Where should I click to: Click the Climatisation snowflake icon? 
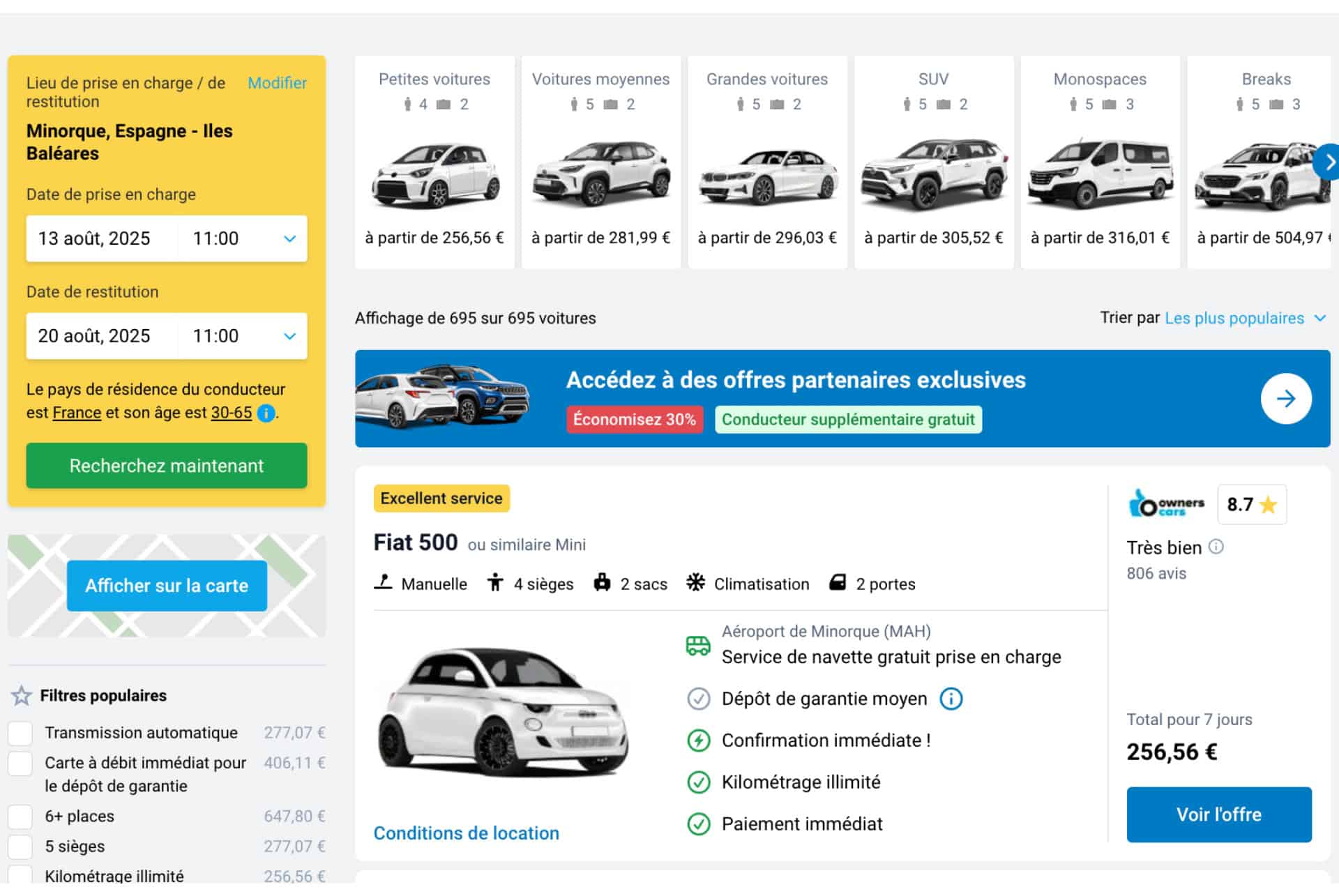coord(695,582)
